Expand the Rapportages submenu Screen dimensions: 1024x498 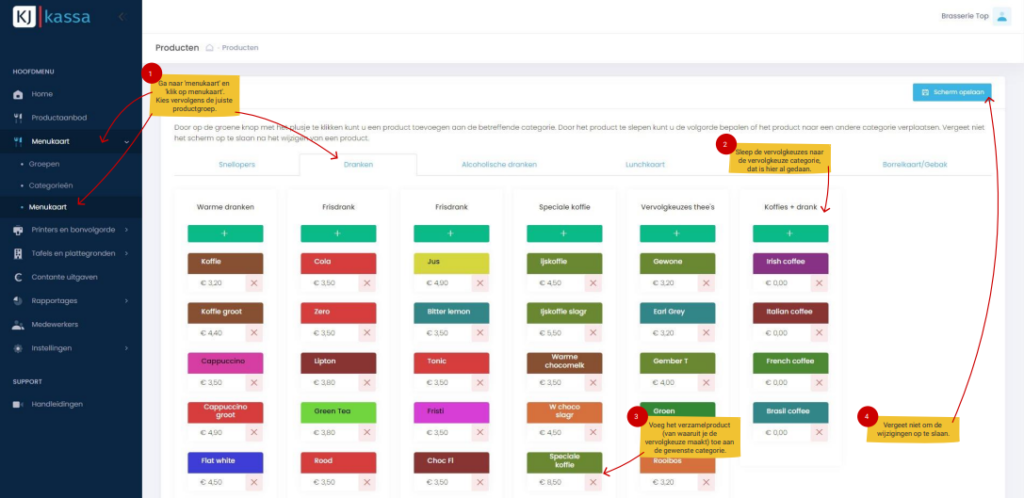126,300
